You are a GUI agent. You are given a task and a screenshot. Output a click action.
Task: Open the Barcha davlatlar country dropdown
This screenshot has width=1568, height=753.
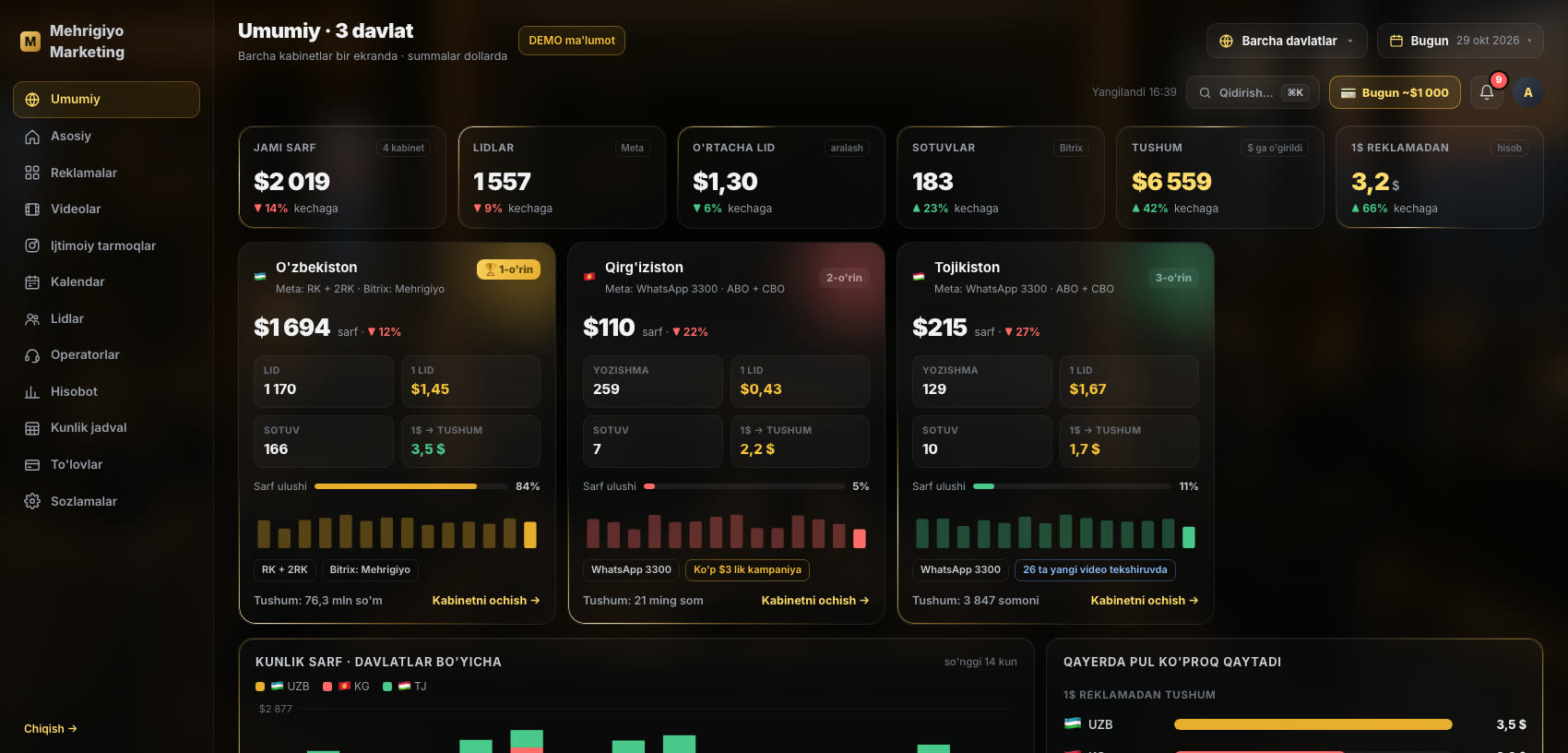[x=1287, y=41]
